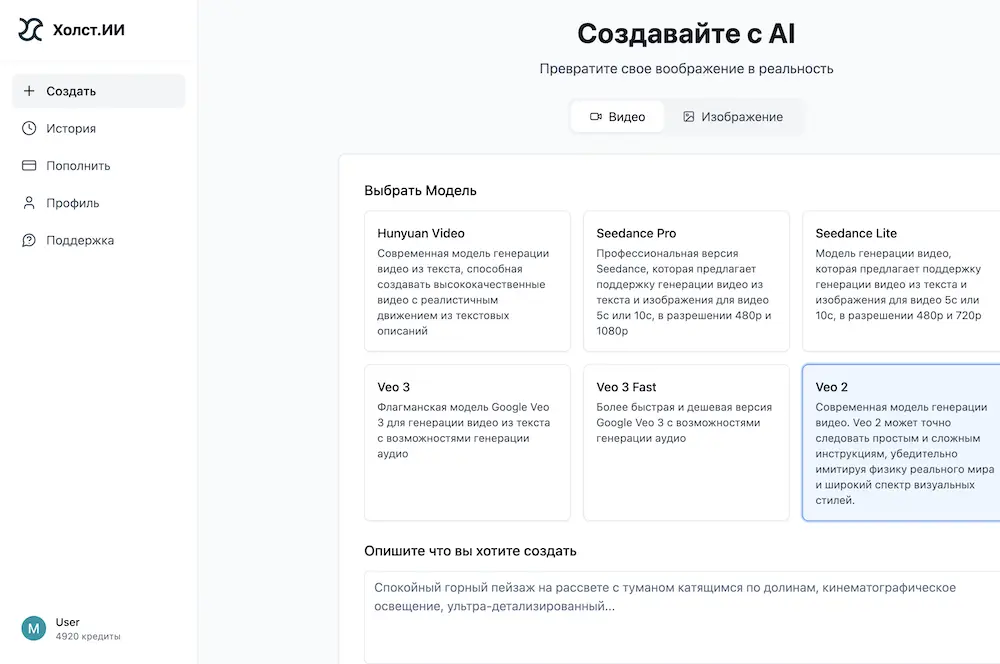Open История via the clock icon
Image resolution: width=1000 pixels, height=664 pixels.
click(28, 128)
